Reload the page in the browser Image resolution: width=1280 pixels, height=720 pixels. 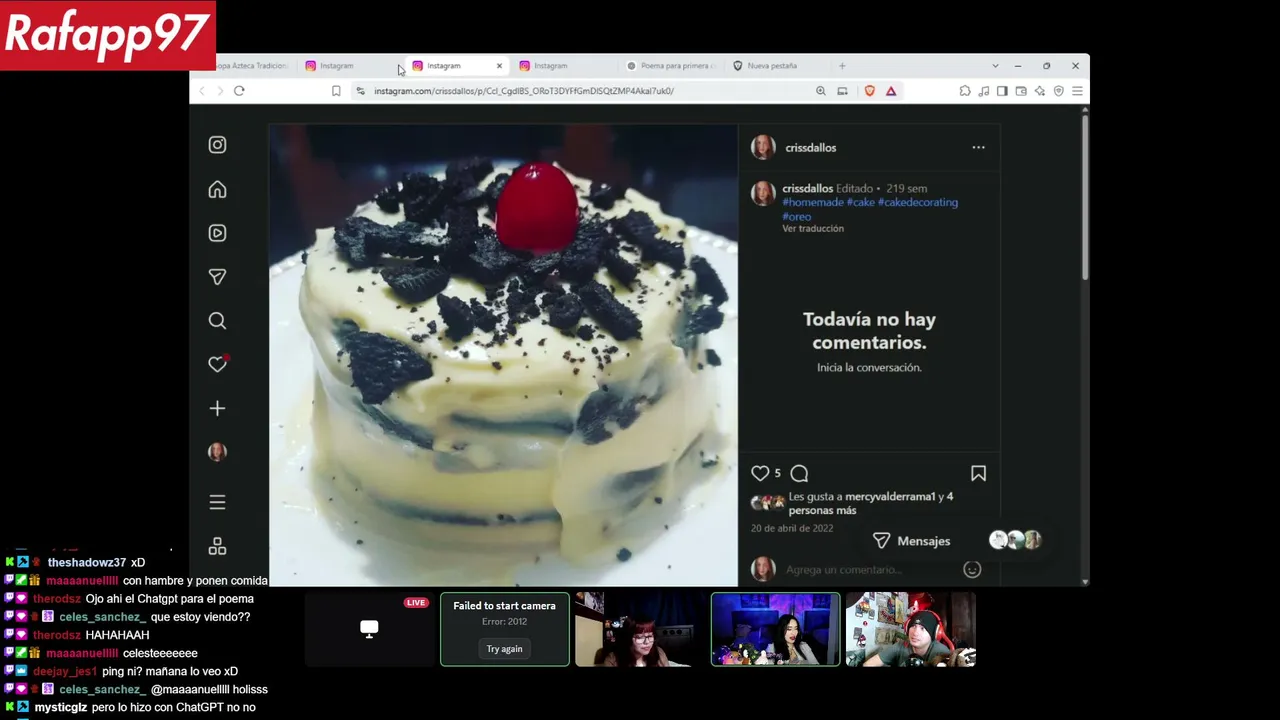coord(239,91)
